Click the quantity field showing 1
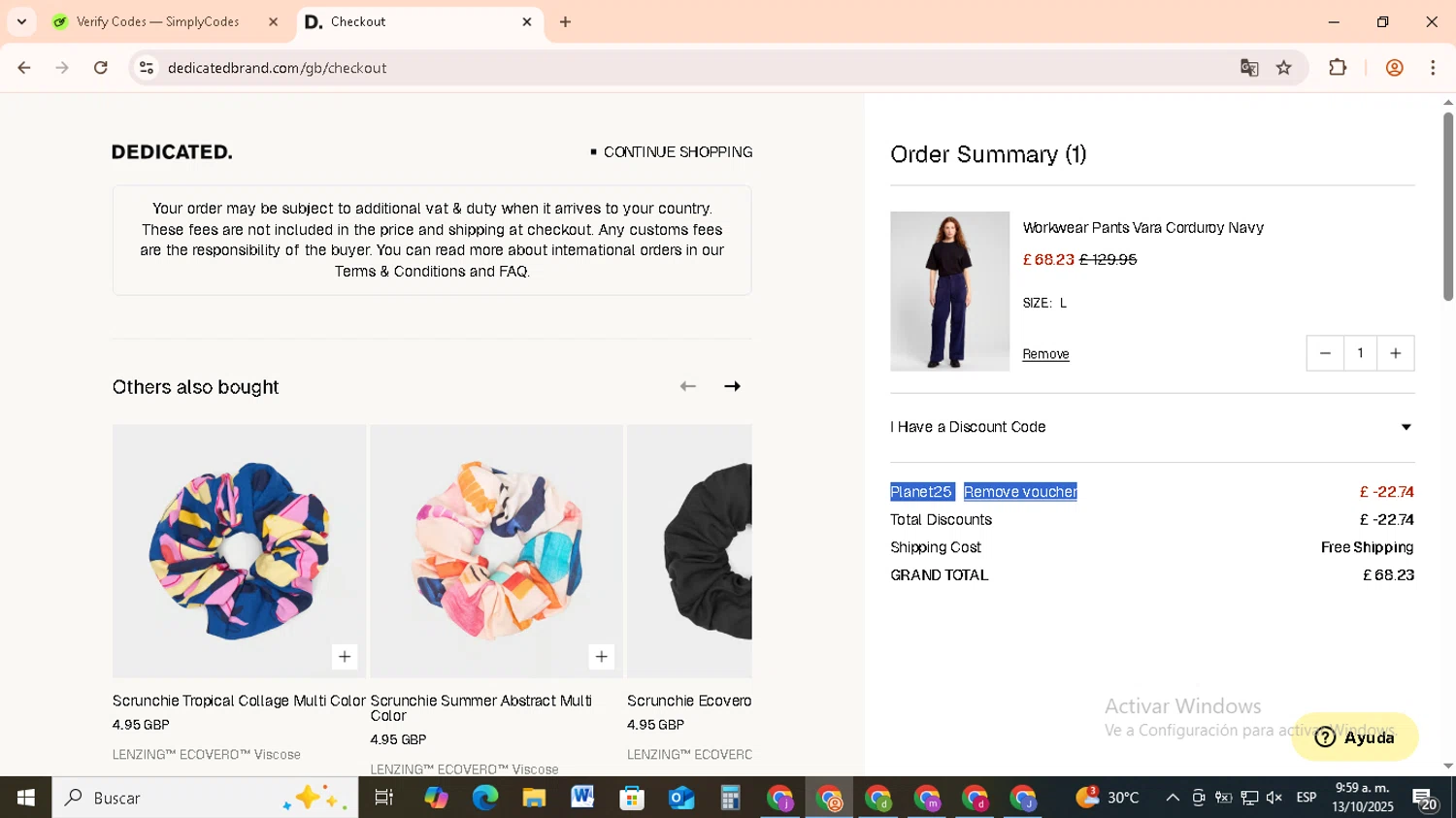Viewport: 1456px width, 818px height. tap(1360, 353)
